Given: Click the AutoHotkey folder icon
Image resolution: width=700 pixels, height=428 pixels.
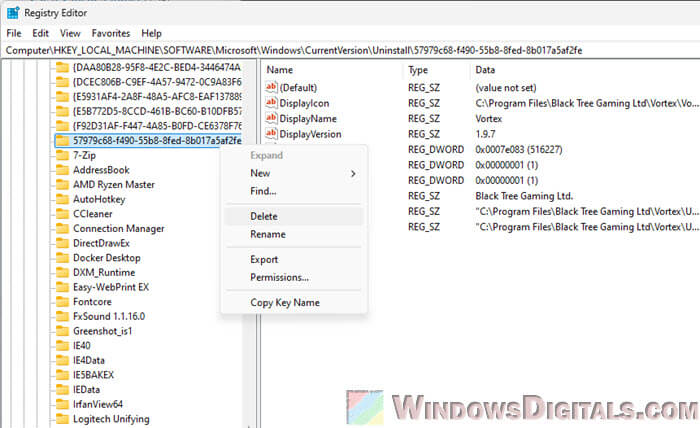Looking at the screenshot, I should pyautogui.click(x=62, y=199).
